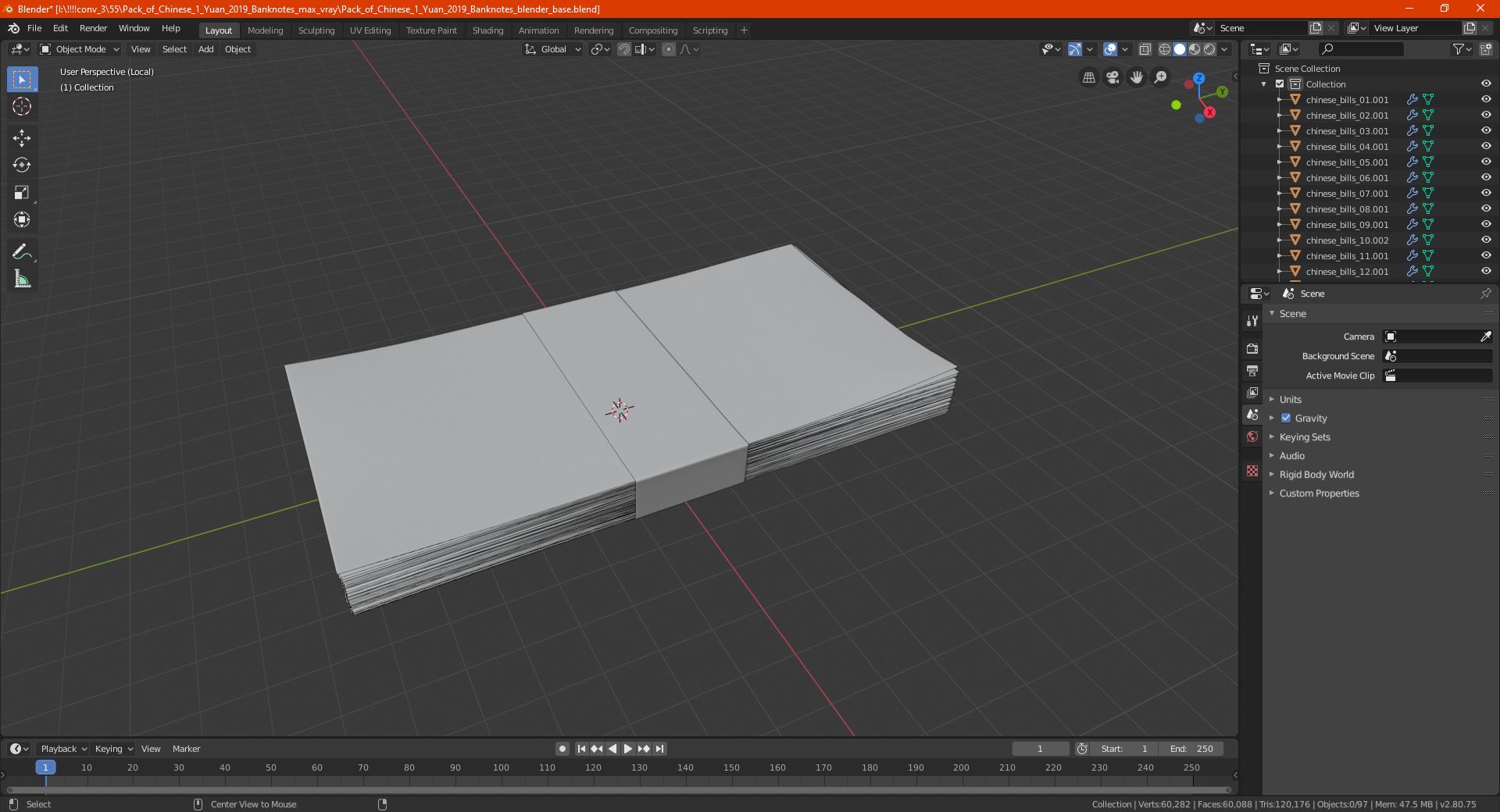The height and width of the screenshot is (812, 1500).
Task: Click the zoom view magnifier icon
Action: click(1161, 77)
